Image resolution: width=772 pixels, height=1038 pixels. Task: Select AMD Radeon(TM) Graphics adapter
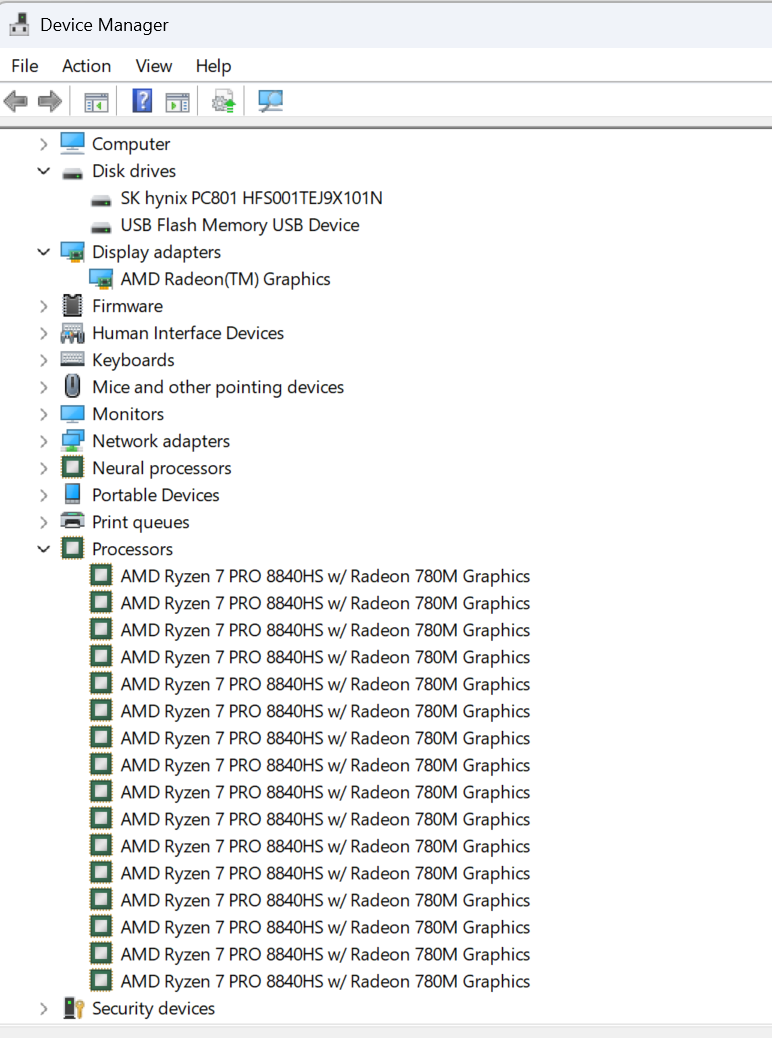click(225, 279)
